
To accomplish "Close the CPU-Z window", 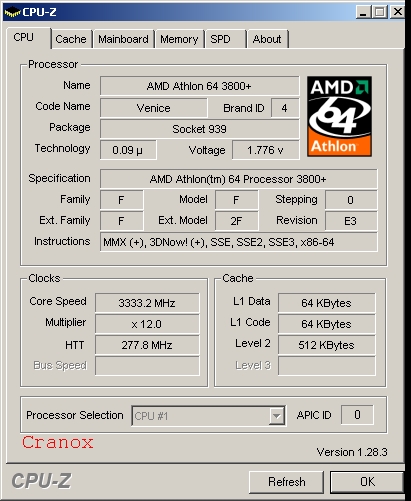I will point(397,12).
